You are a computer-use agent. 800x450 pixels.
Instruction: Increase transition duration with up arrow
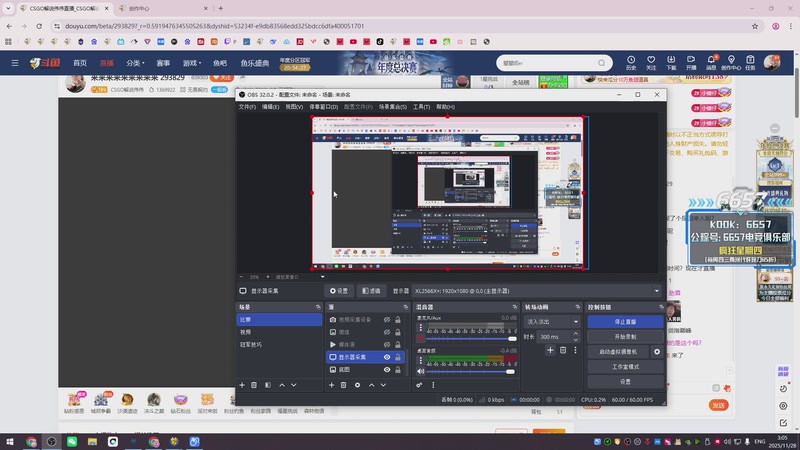point(576,334)
